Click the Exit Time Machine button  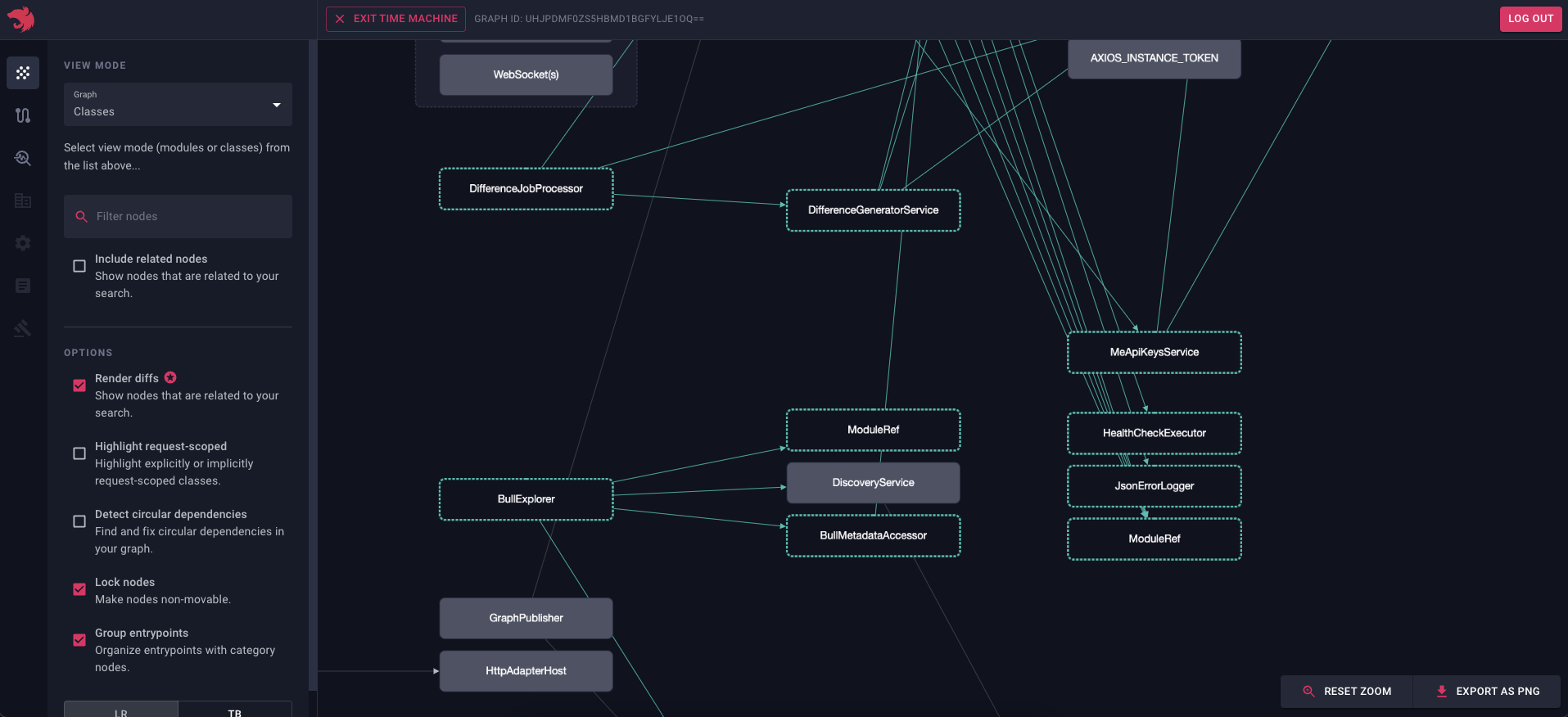pyautogui.click(x=396, y=19)
